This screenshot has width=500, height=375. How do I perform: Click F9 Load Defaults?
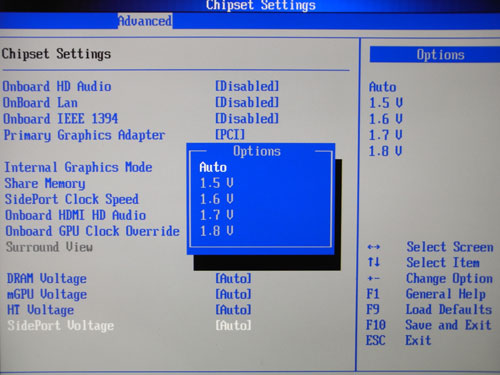429,310
